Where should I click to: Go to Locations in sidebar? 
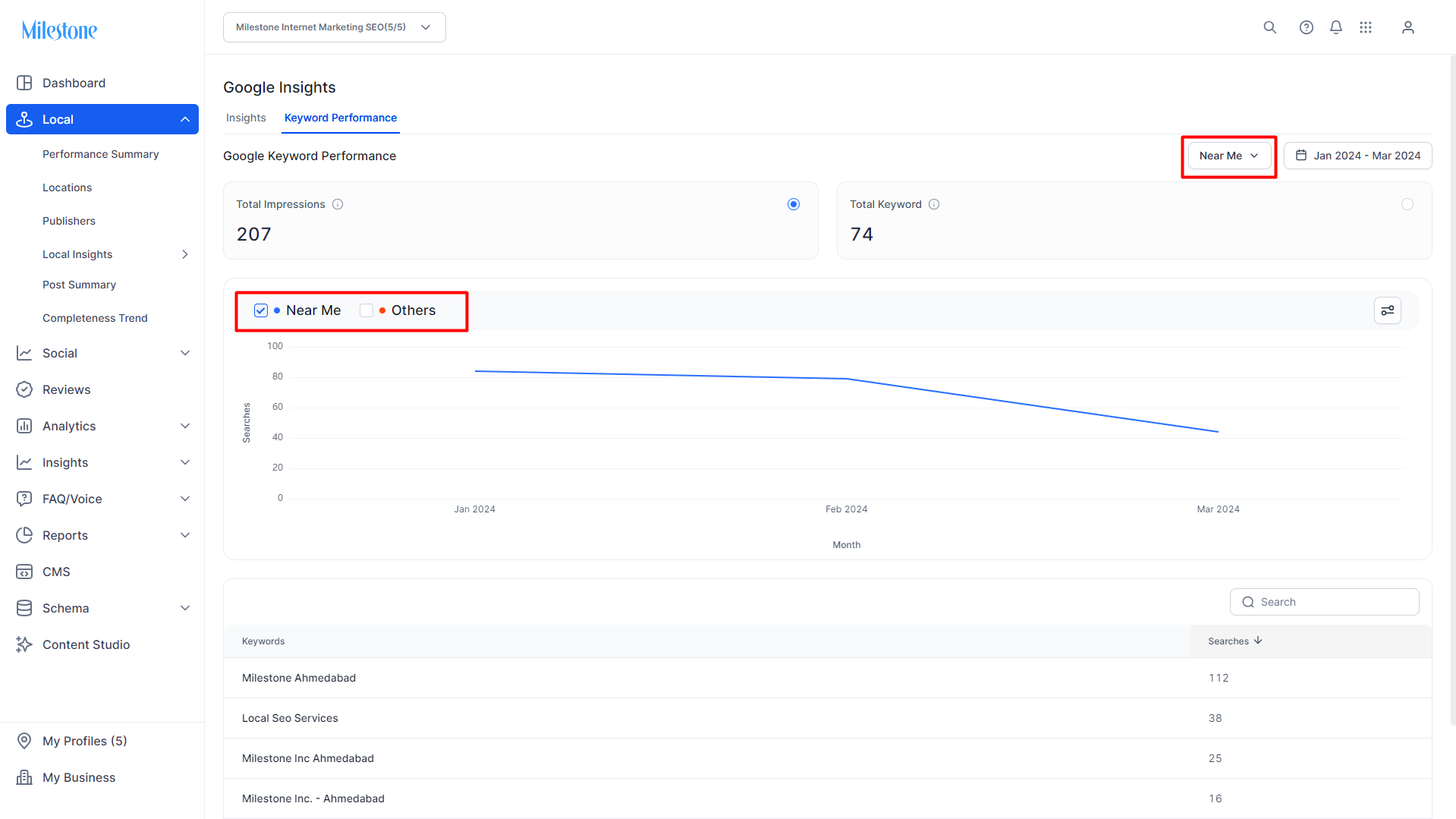click(67, 187)
